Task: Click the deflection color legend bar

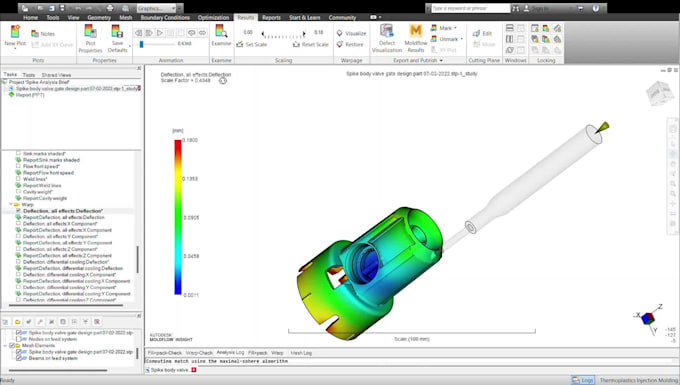Action: 178,217
